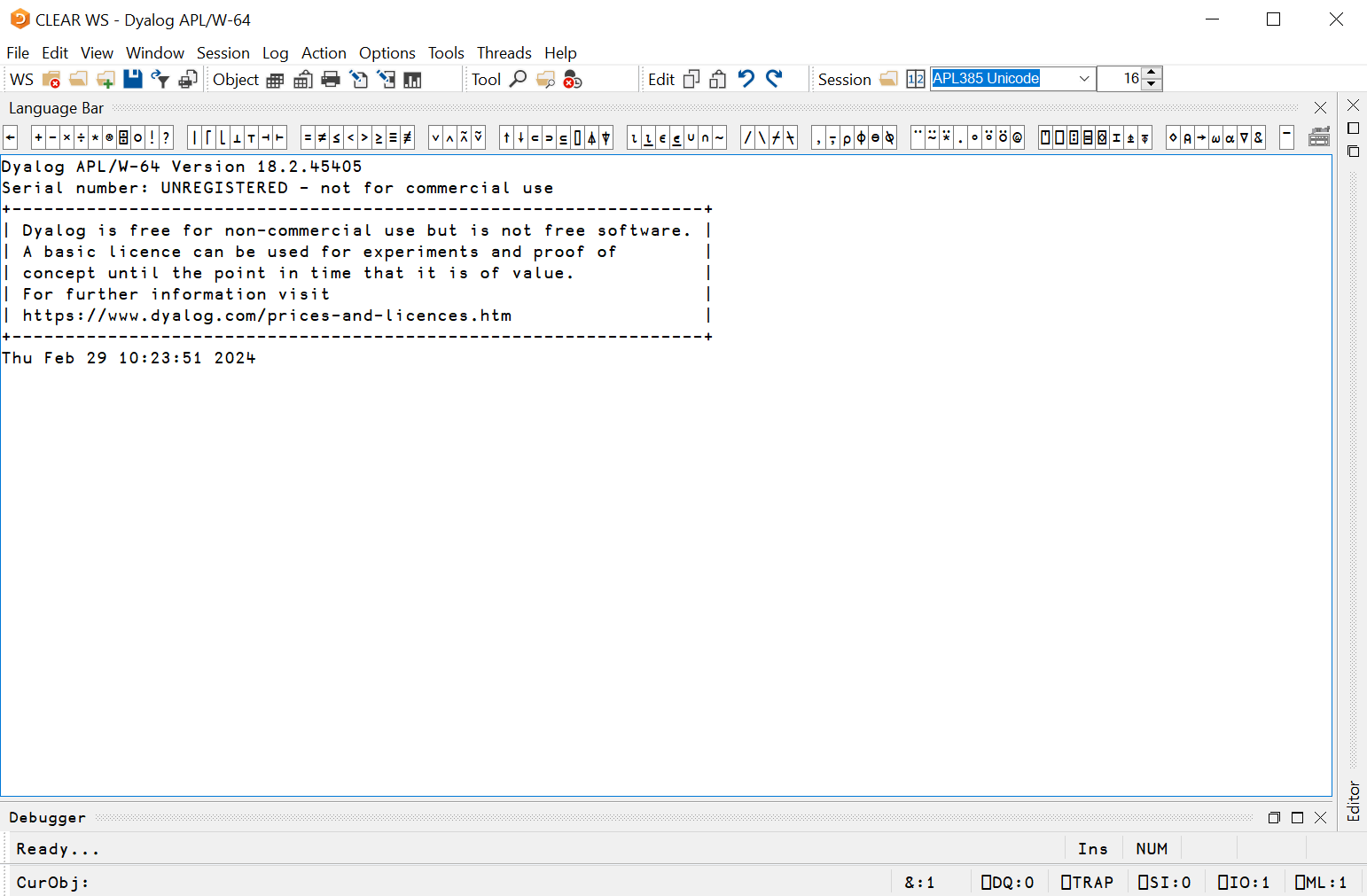The image size is (1367, 896).
Task: Click the Ins insert-mode indicator
Action: pyautogui.click(x=1093, y=849)
